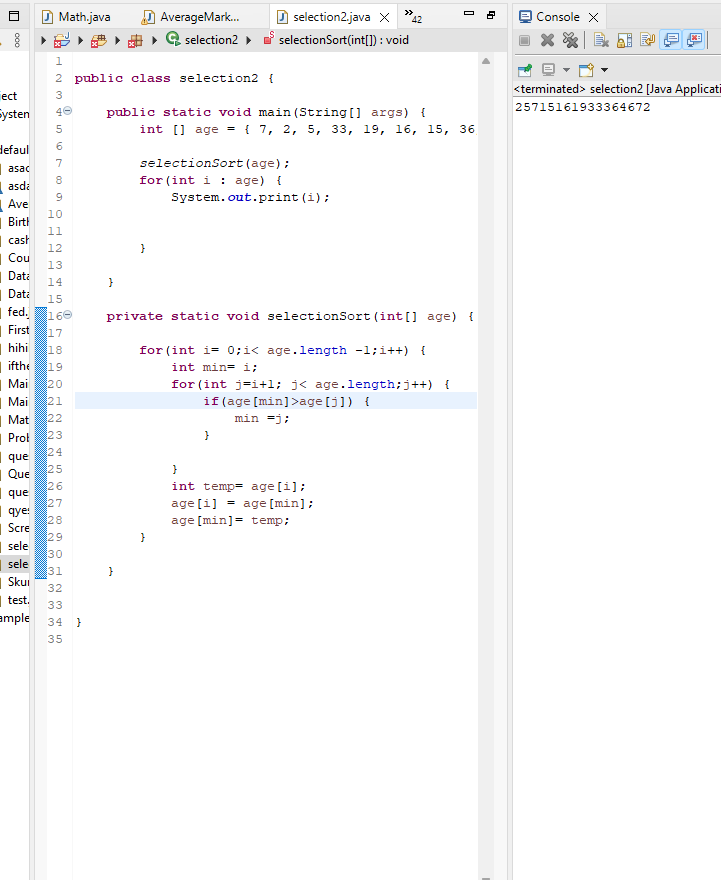Click Remove All Terminated Launches icon
This screenshot has height=880, width=721.
pyautogui.click(x=570, y=40)
